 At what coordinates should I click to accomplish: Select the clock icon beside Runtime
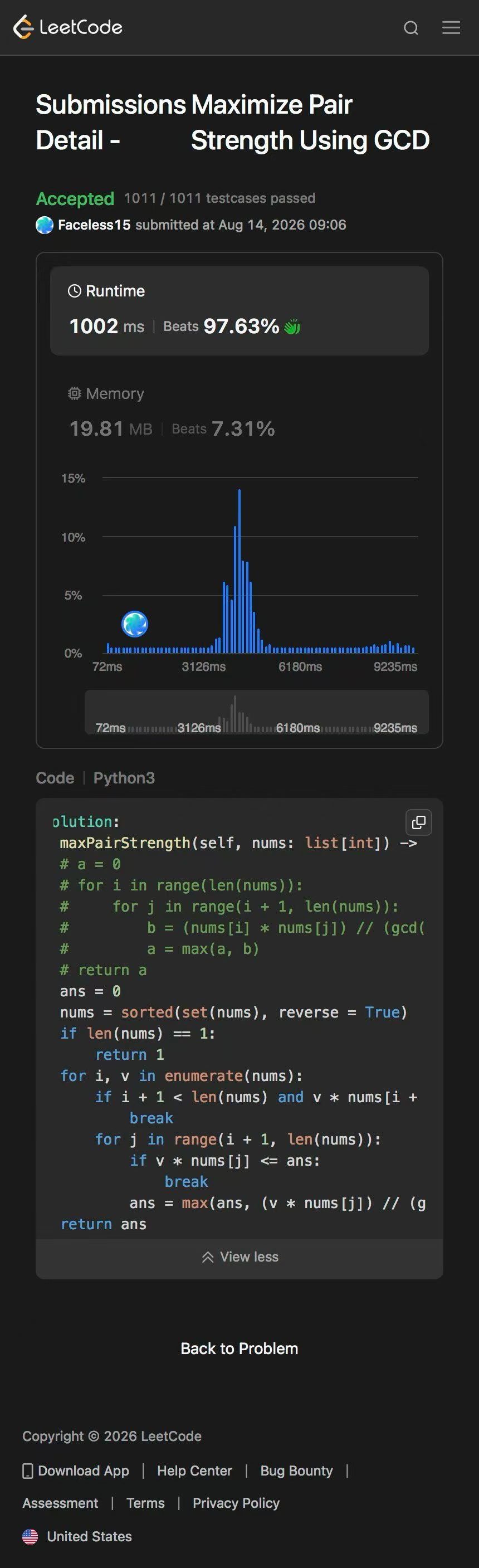pyautogui.click(x=74, y=291)
